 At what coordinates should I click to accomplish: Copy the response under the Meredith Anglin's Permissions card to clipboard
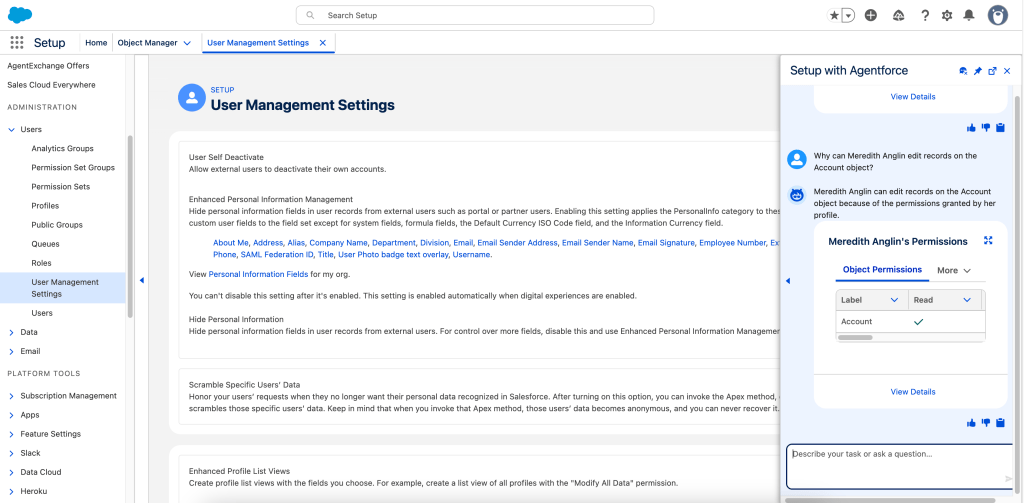coord(1000,423)
